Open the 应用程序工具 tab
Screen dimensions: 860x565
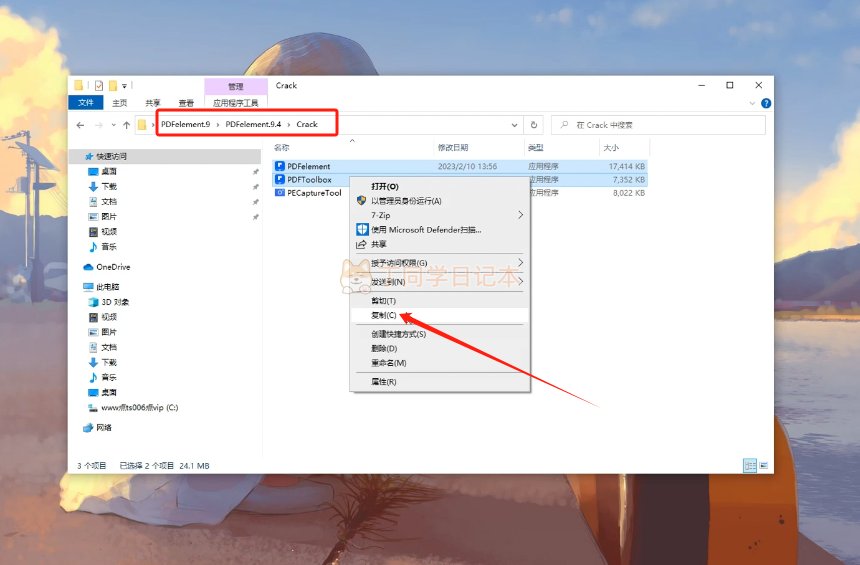point(236,103)
